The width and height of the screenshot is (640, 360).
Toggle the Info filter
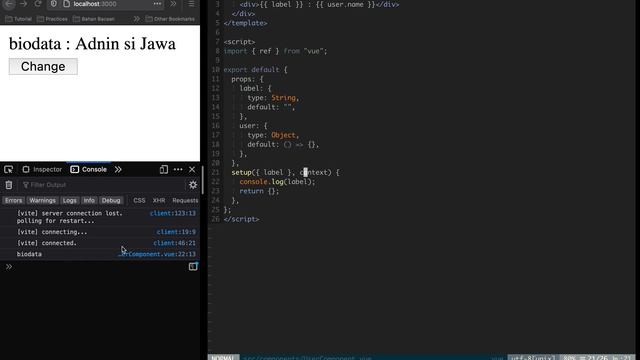point(89,200)
